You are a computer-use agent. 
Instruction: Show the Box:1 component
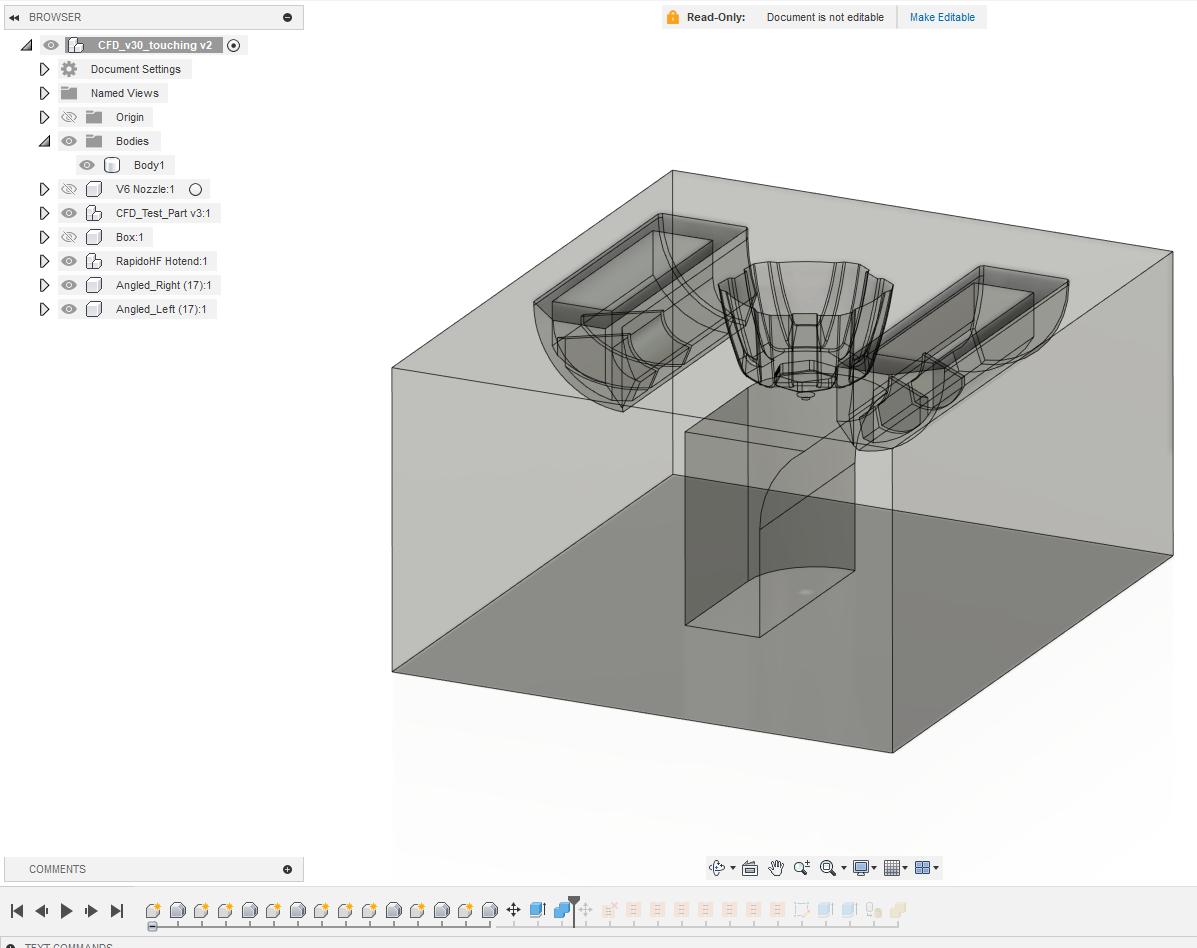69,237
